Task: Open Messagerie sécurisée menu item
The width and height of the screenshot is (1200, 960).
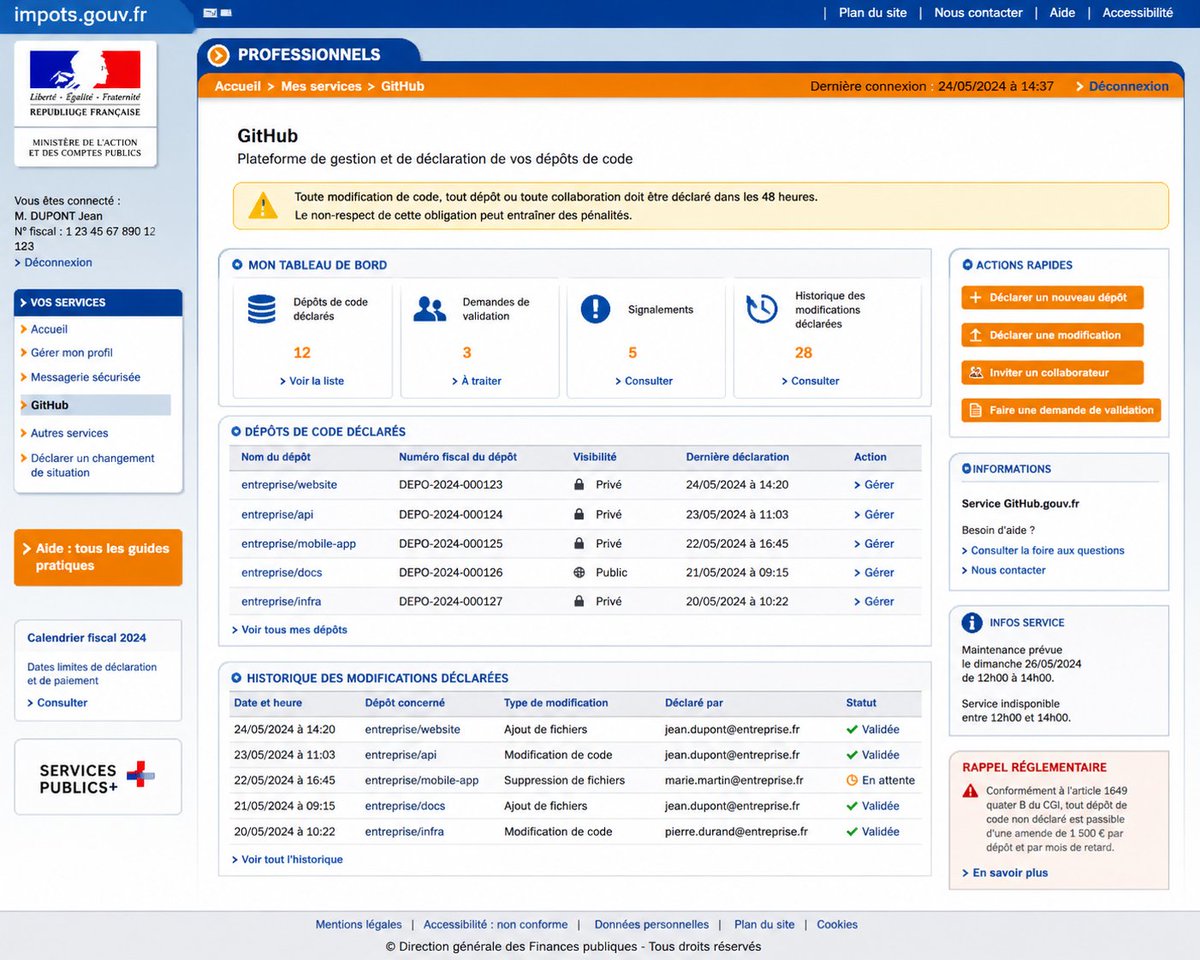Action: [86, 377]
